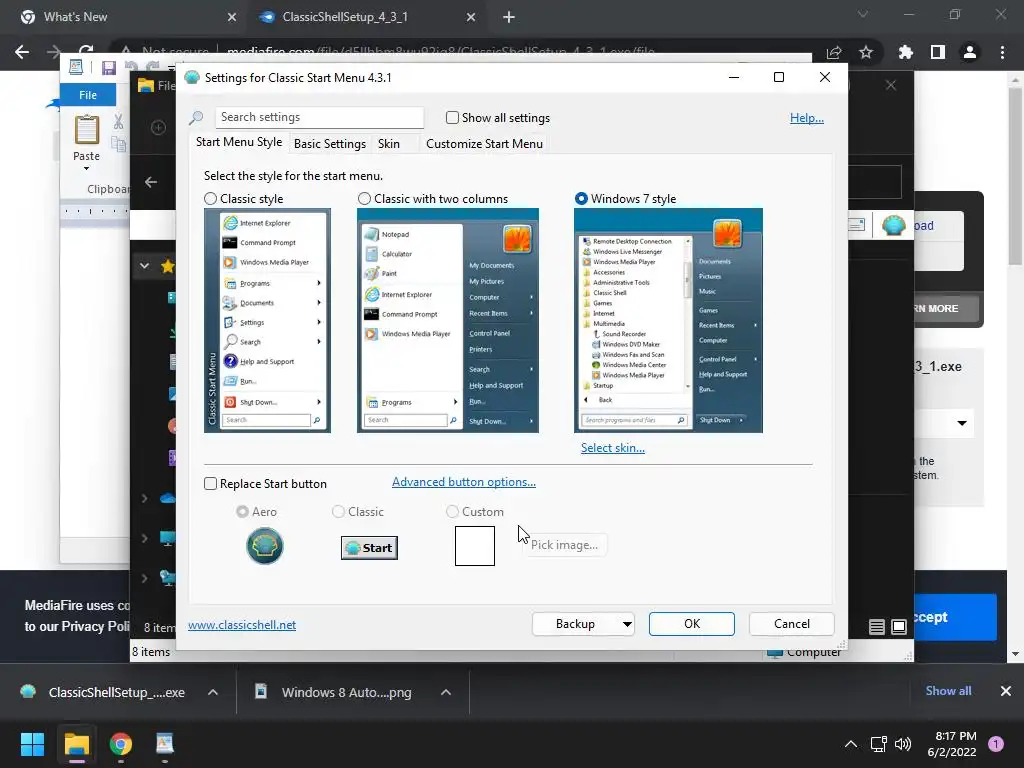Check Replace Start button option

[210, 483]
